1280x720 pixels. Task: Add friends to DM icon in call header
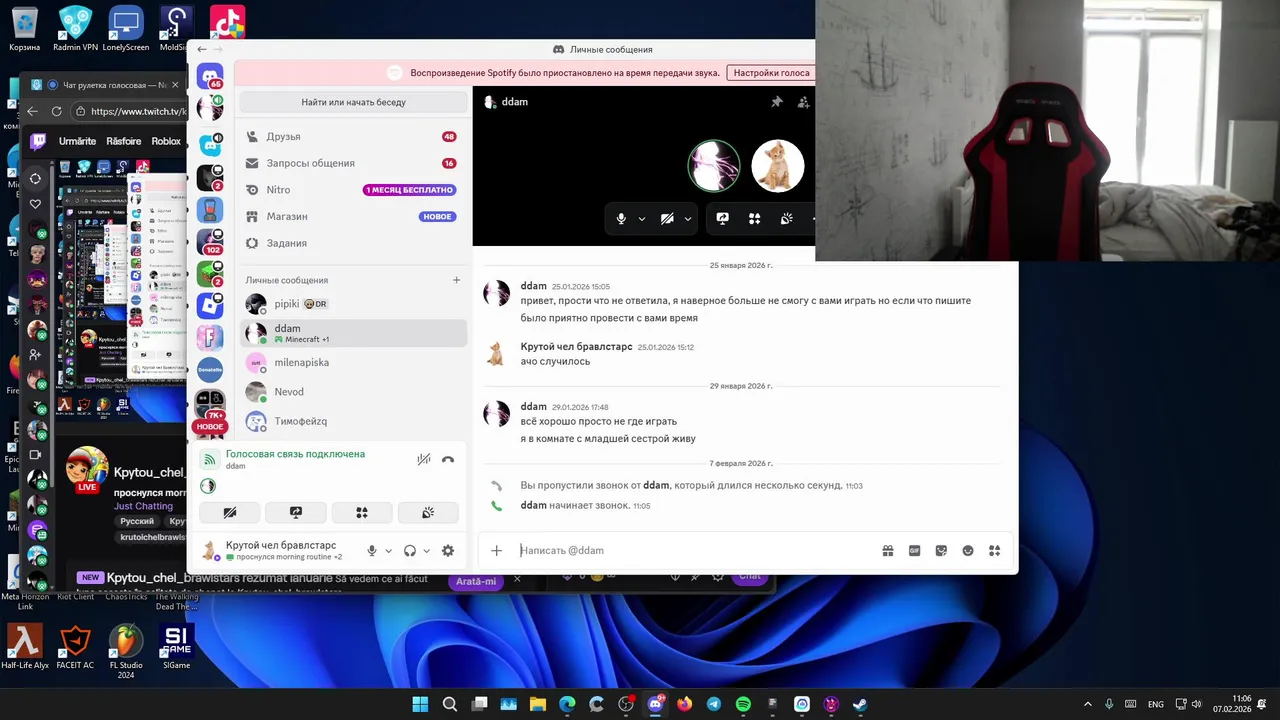point(803,102)
